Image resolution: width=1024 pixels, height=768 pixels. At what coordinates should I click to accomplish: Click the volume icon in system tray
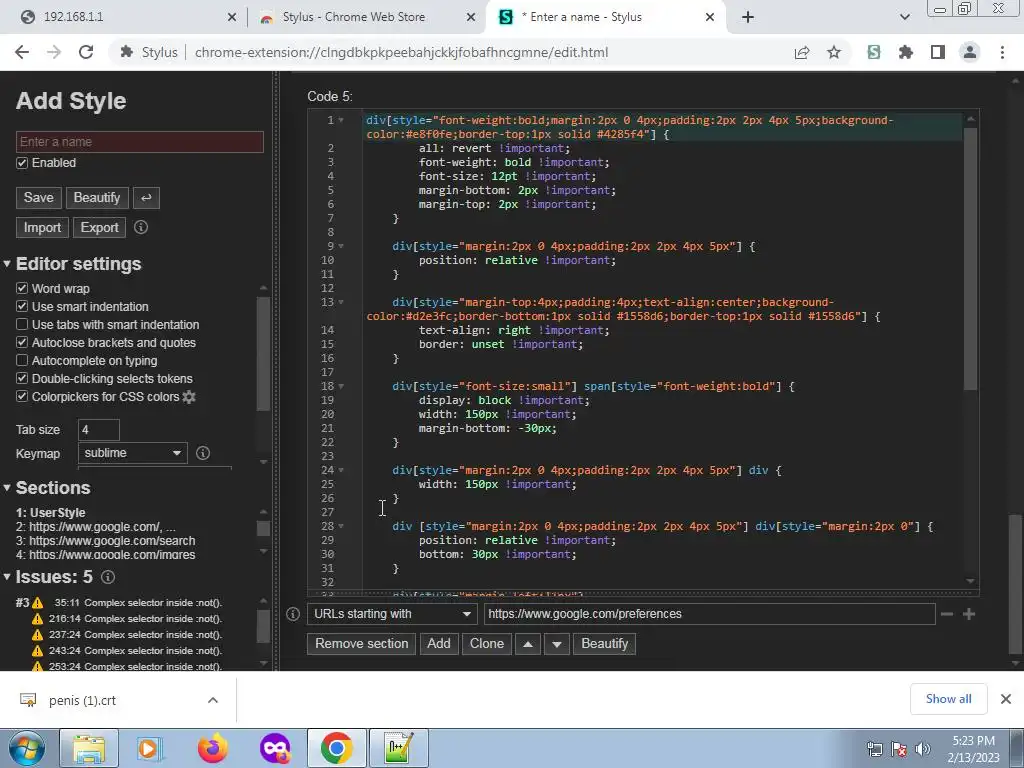pyautogui.click(x=923, y=749)
